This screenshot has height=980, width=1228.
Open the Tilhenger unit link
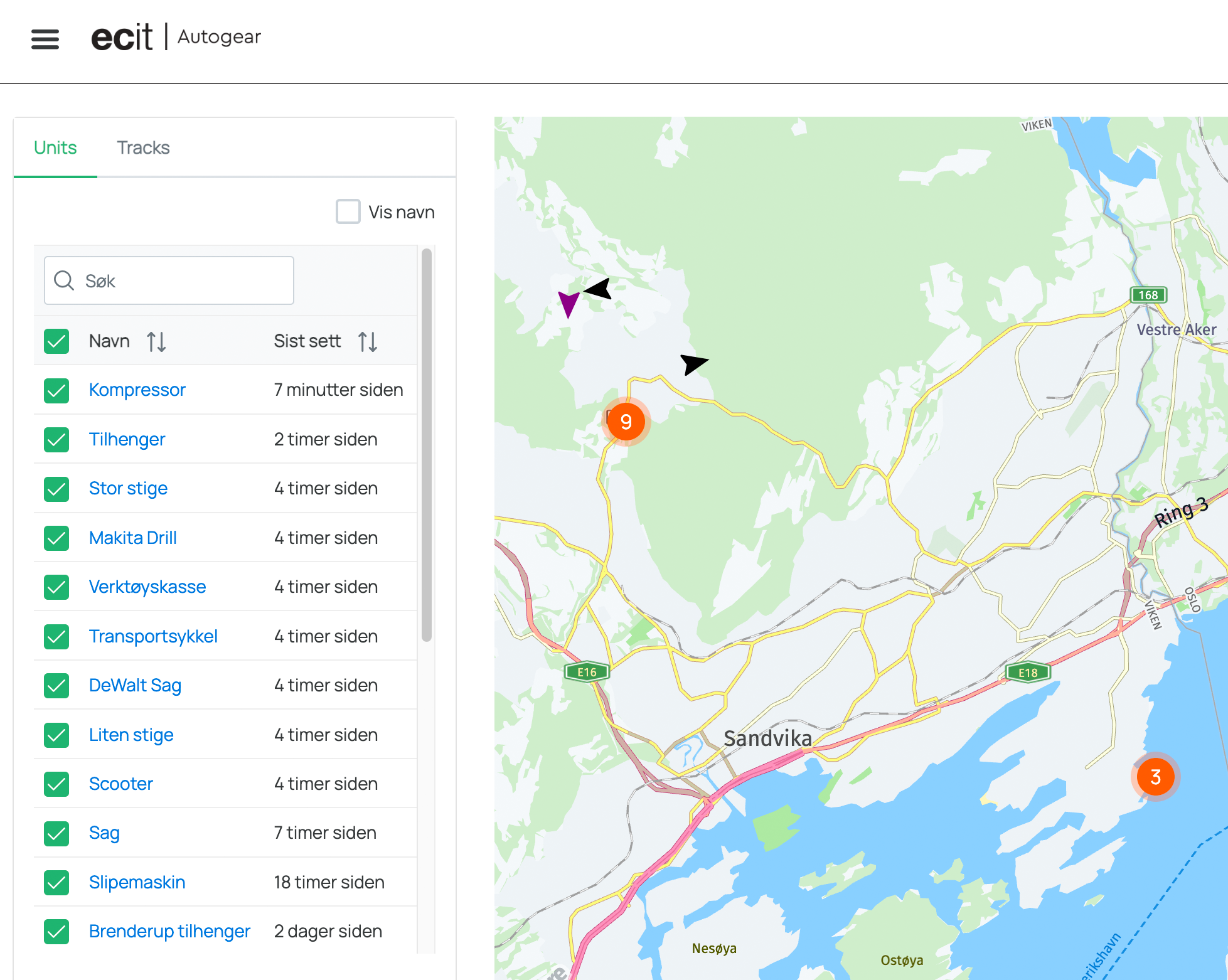coord(127,439)
